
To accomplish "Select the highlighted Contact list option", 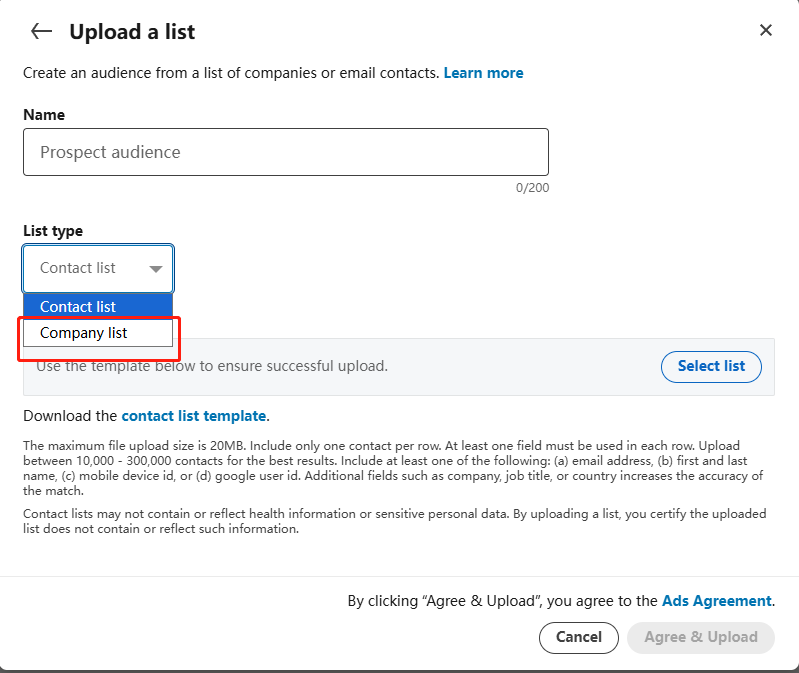I will click(98, 306).
